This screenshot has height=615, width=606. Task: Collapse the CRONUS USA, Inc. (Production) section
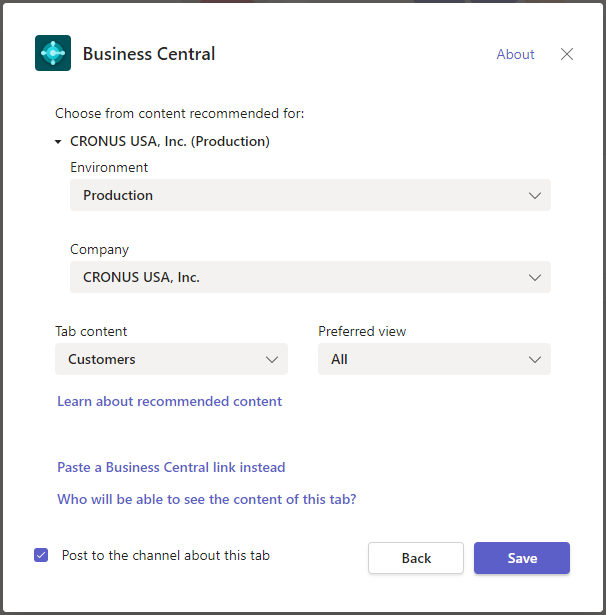click(x=58, y=142)
